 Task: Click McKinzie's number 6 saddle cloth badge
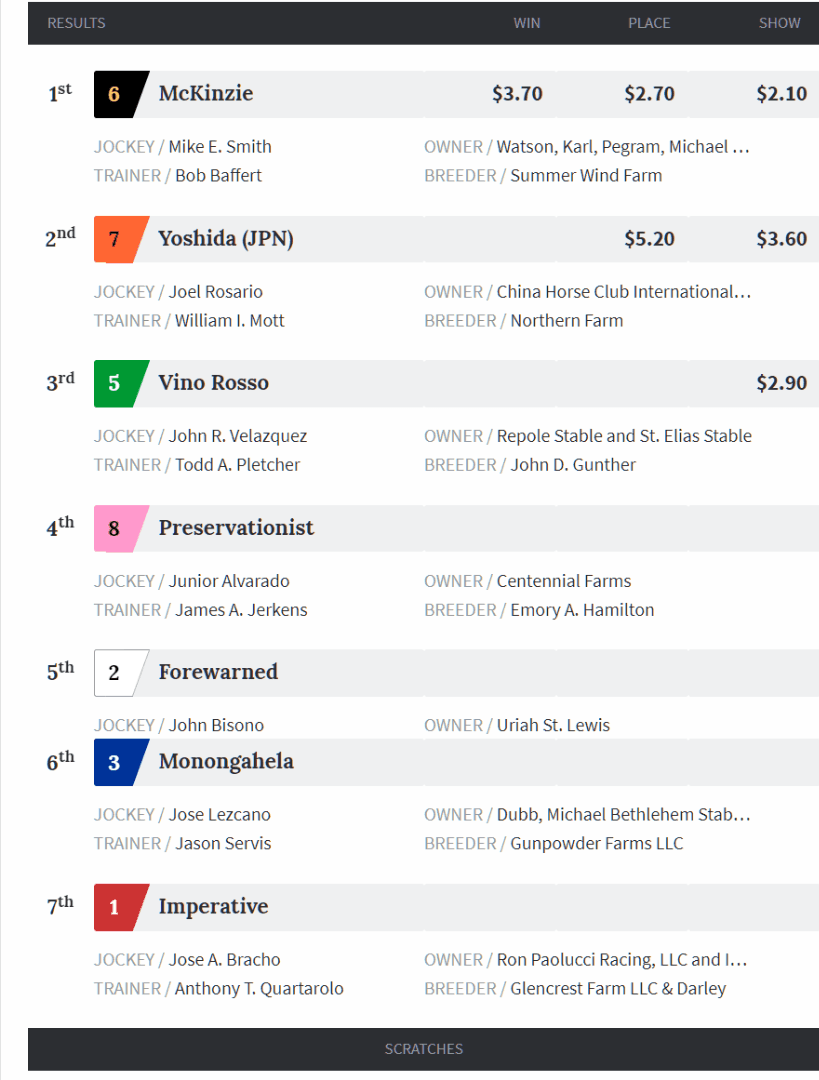pos(115,94)
